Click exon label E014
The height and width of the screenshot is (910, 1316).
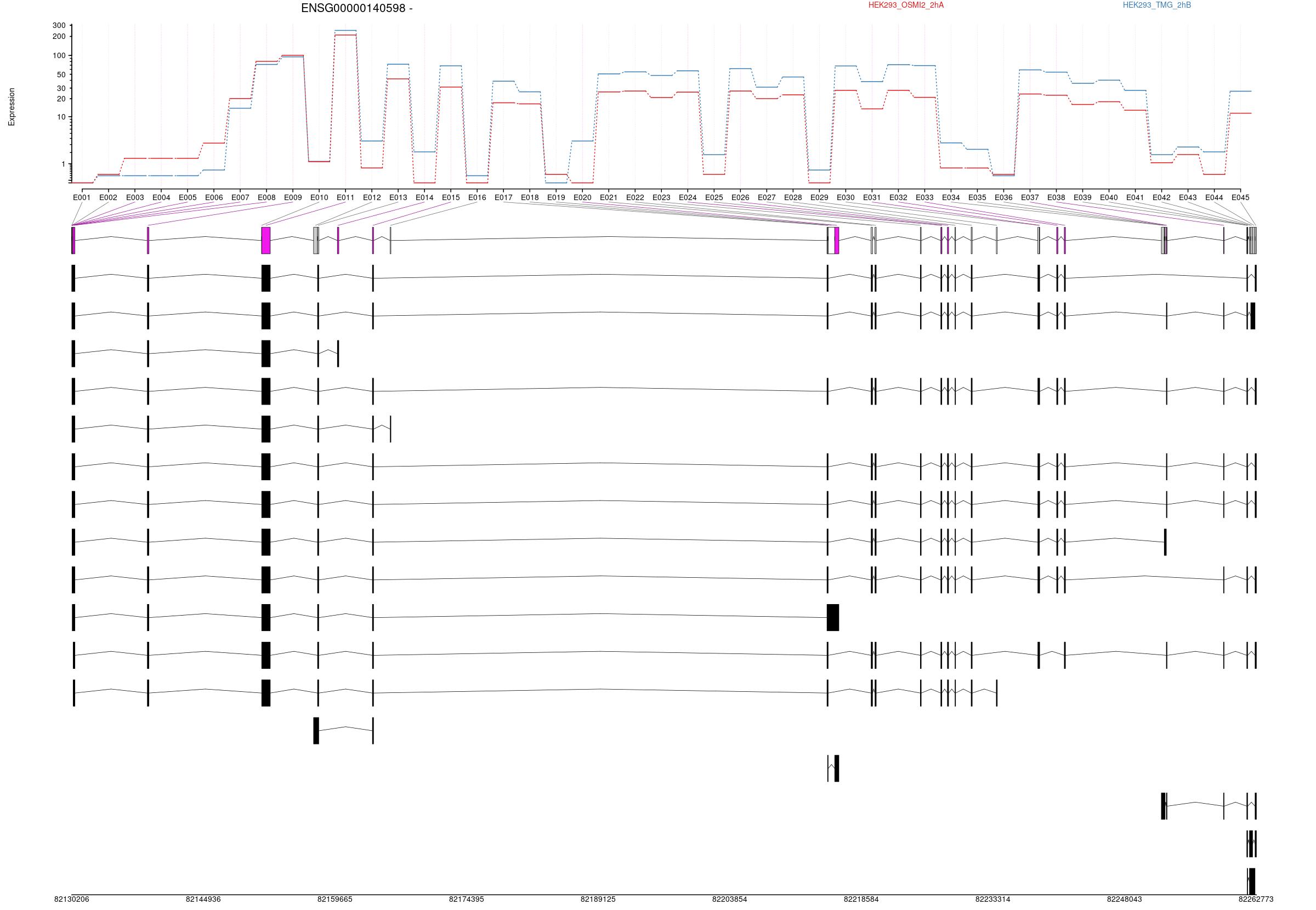[x=424, y=198]
